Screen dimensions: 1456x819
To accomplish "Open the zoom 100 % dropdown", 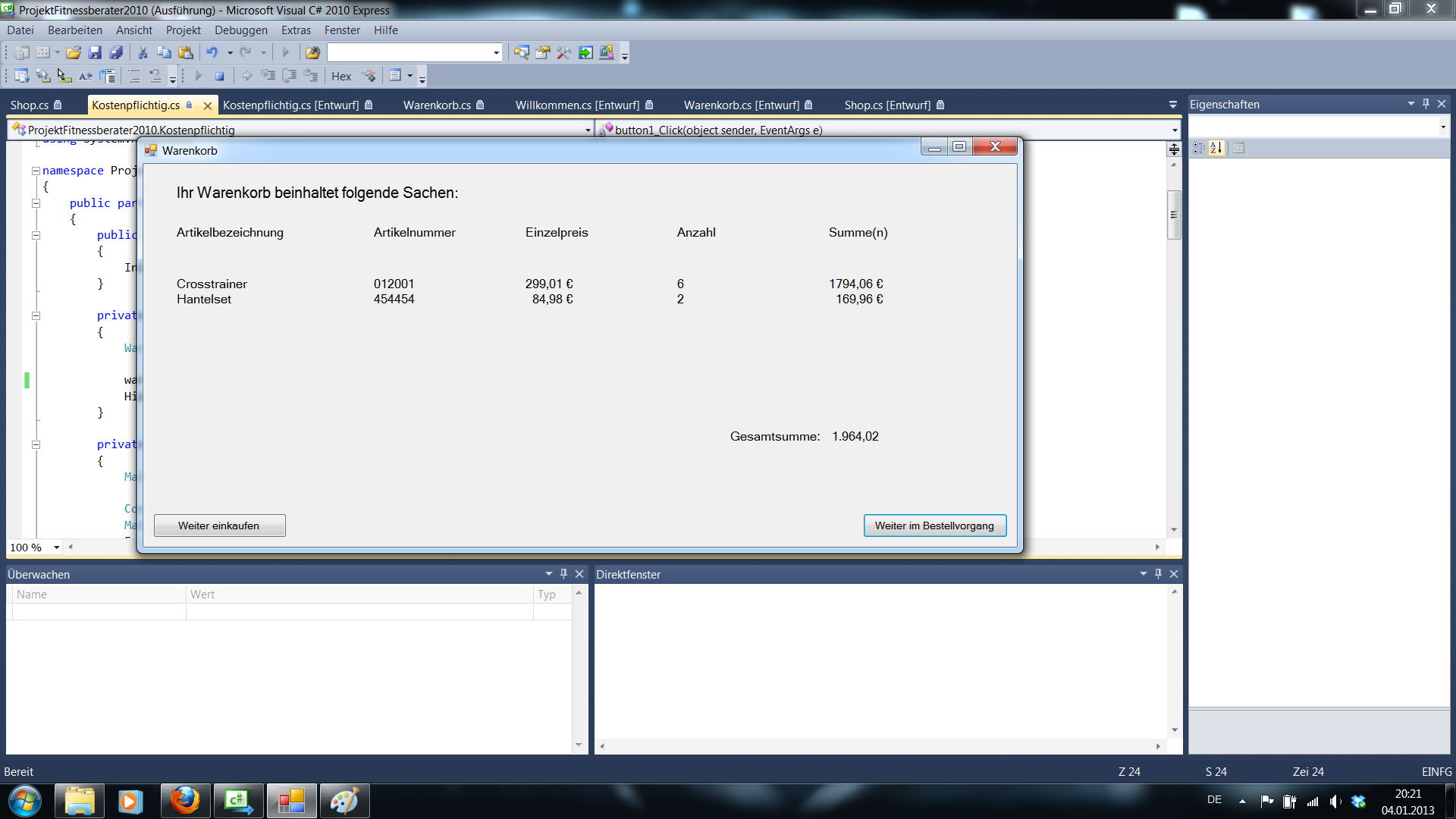I will coord(57,548).
